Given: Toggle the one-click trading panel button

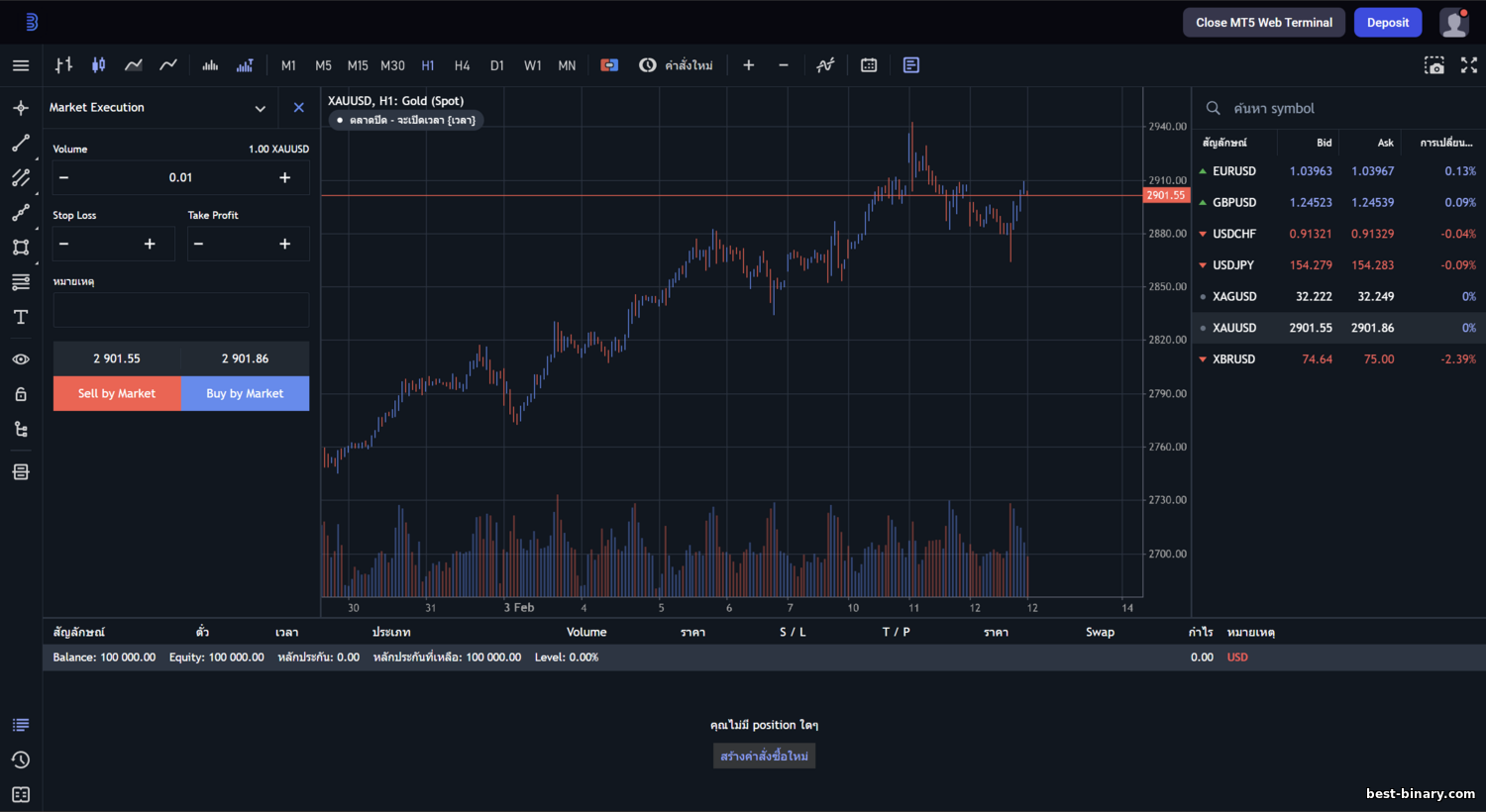Looking at the screenshot, I should click(x=609, y=65).
